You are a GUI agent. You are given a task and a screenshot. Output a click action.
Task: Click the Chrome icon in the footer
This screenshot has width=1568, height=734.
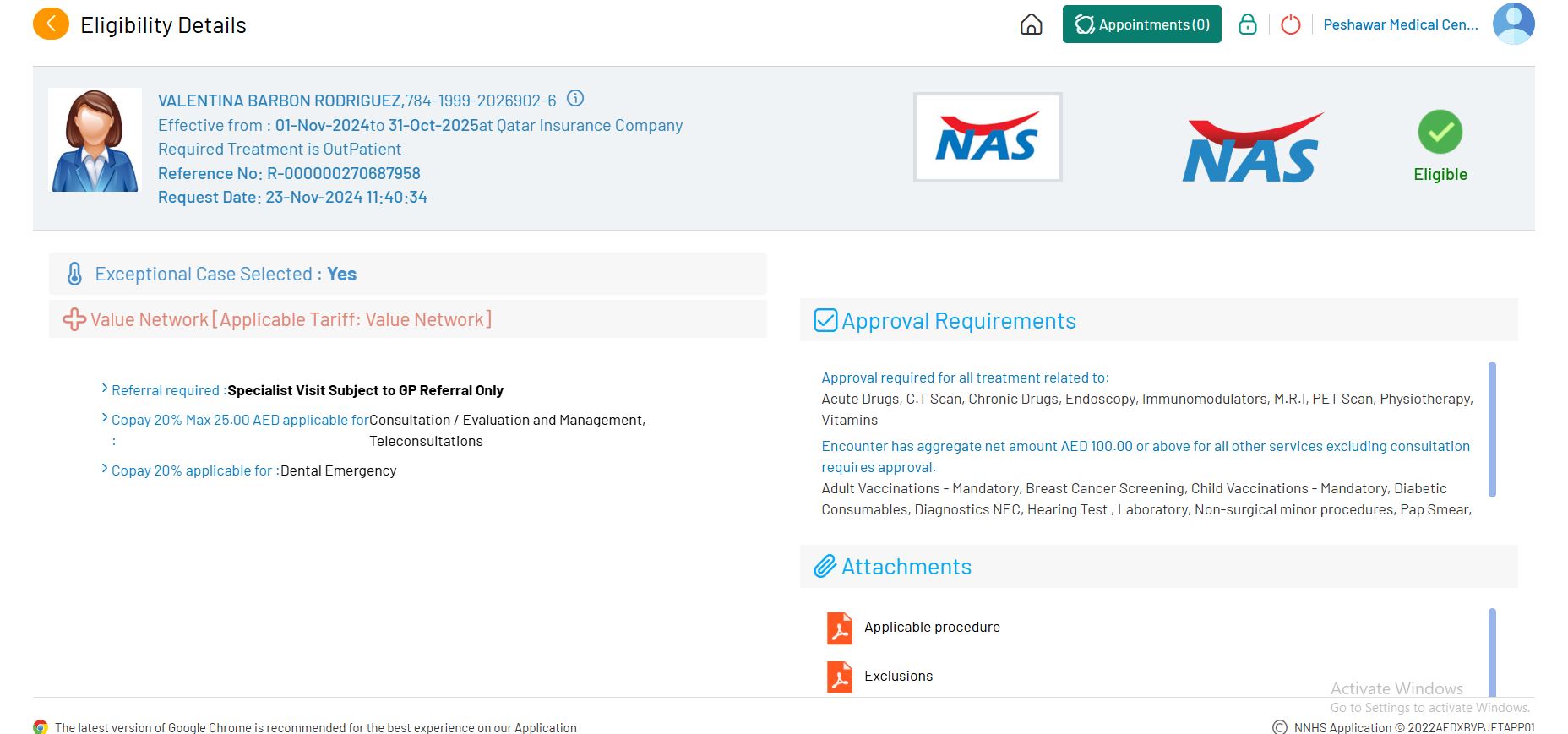(x=41, y=727)
